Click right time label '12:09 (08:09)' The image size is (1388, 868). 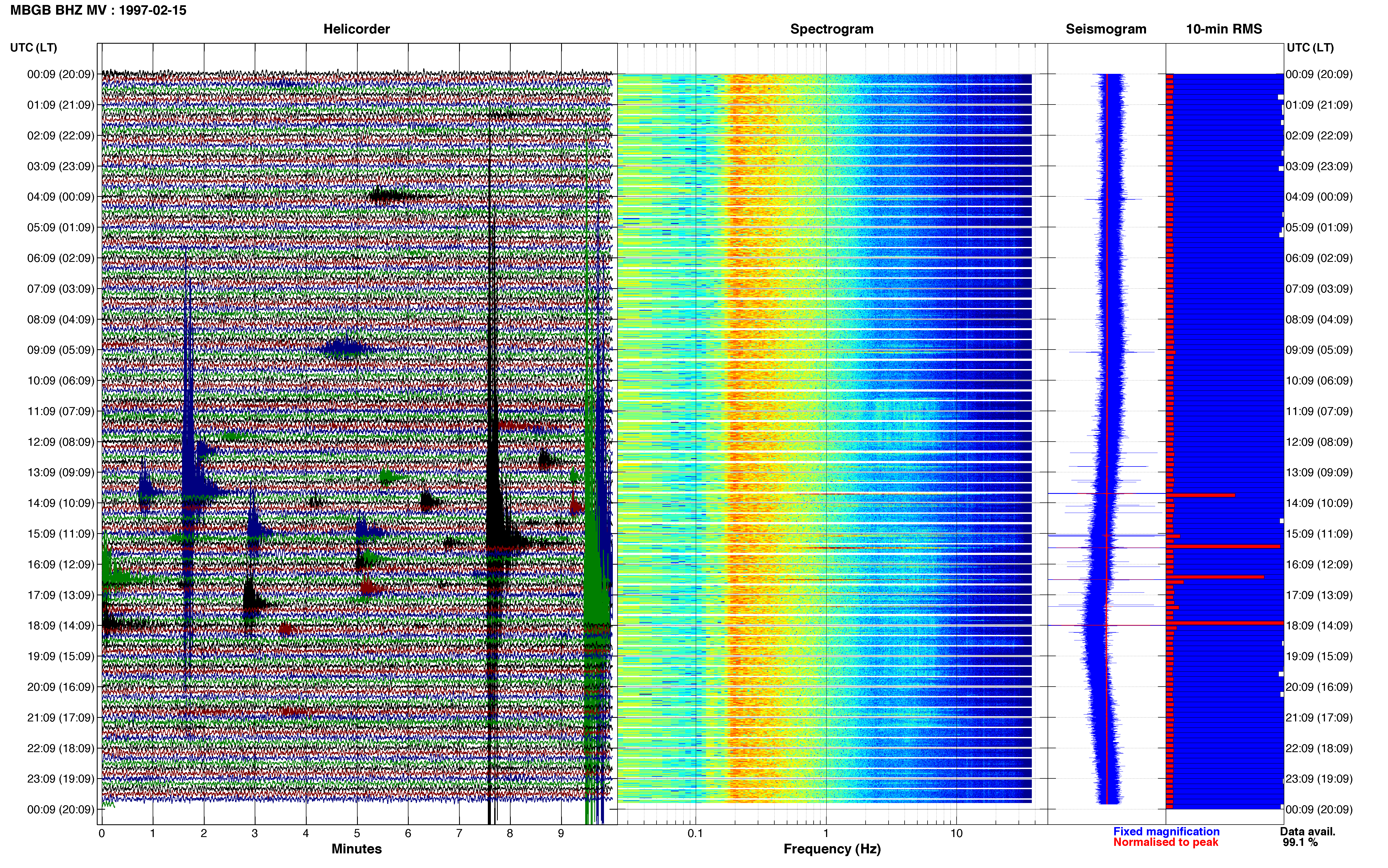point(1319,442)
